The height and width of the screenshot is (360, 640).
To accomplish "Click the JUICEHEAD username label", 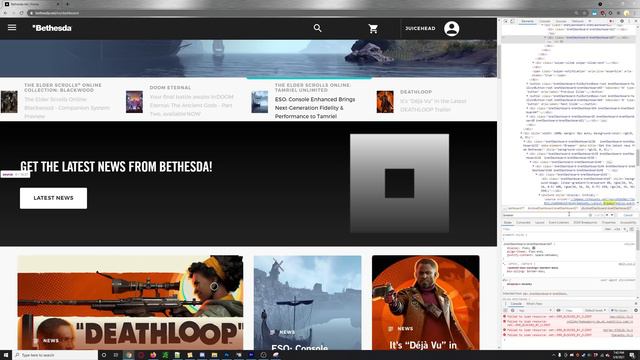I will [x=420, y=29].
